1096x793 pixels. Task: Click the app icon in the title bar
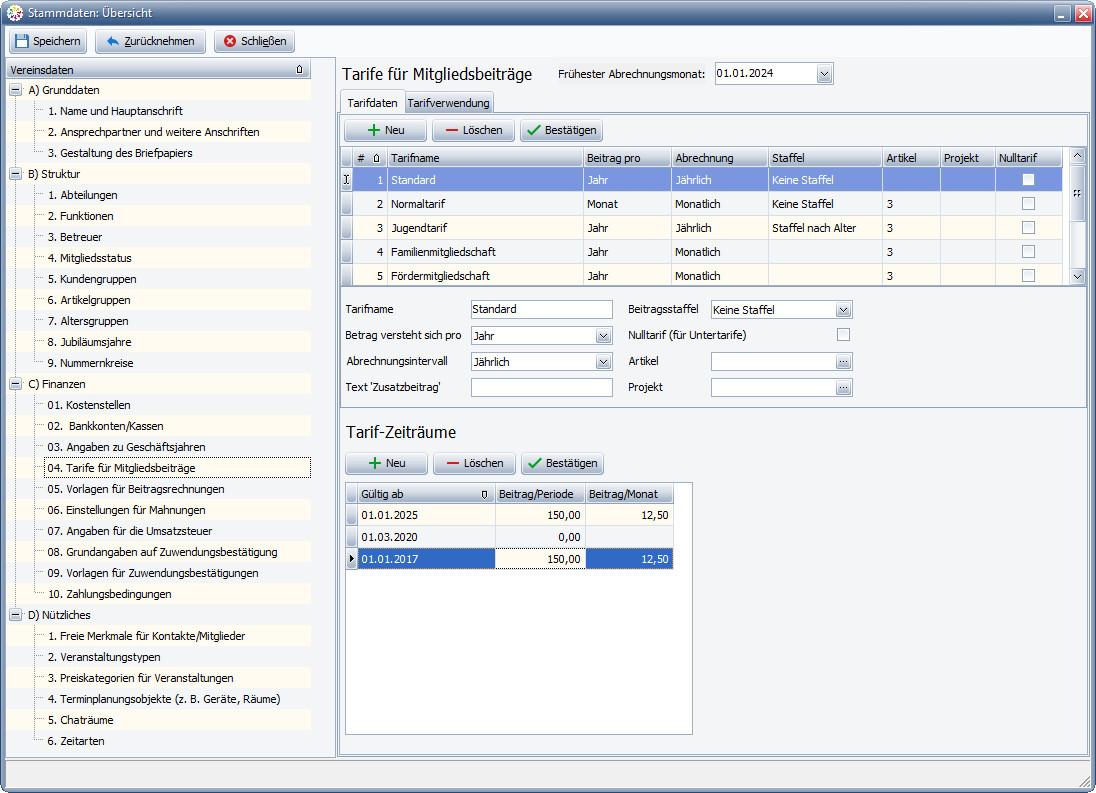15,13
